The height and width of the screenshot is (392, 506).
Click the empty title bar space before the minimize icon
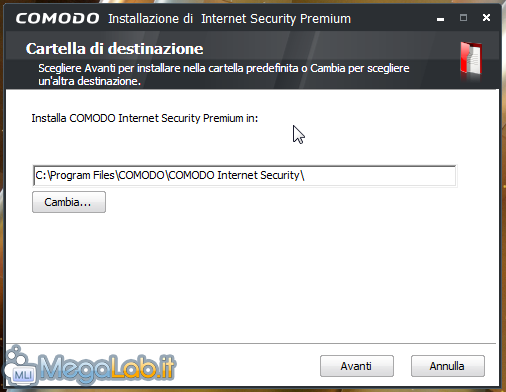coord(392,19)
